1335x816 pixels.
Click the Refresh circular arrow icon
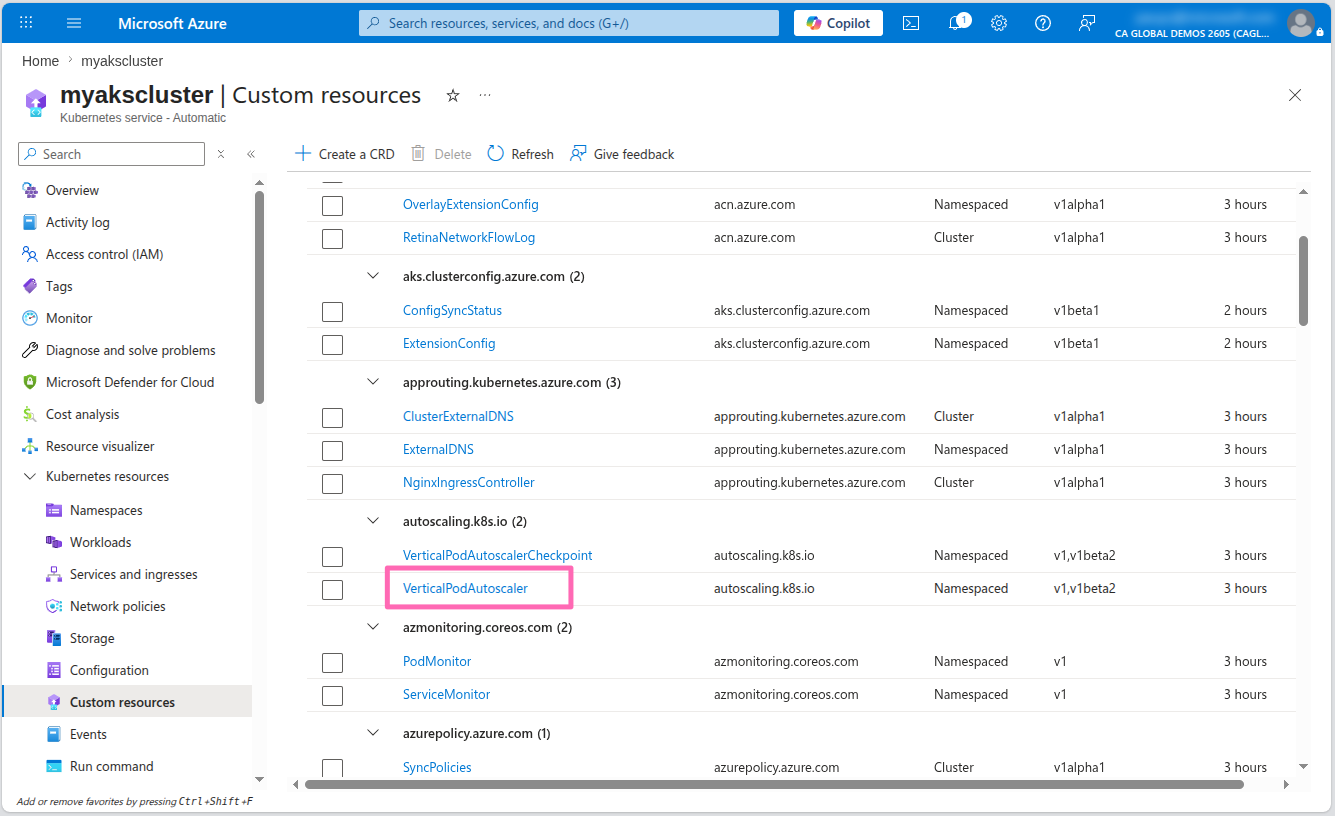tap(496, 154)
